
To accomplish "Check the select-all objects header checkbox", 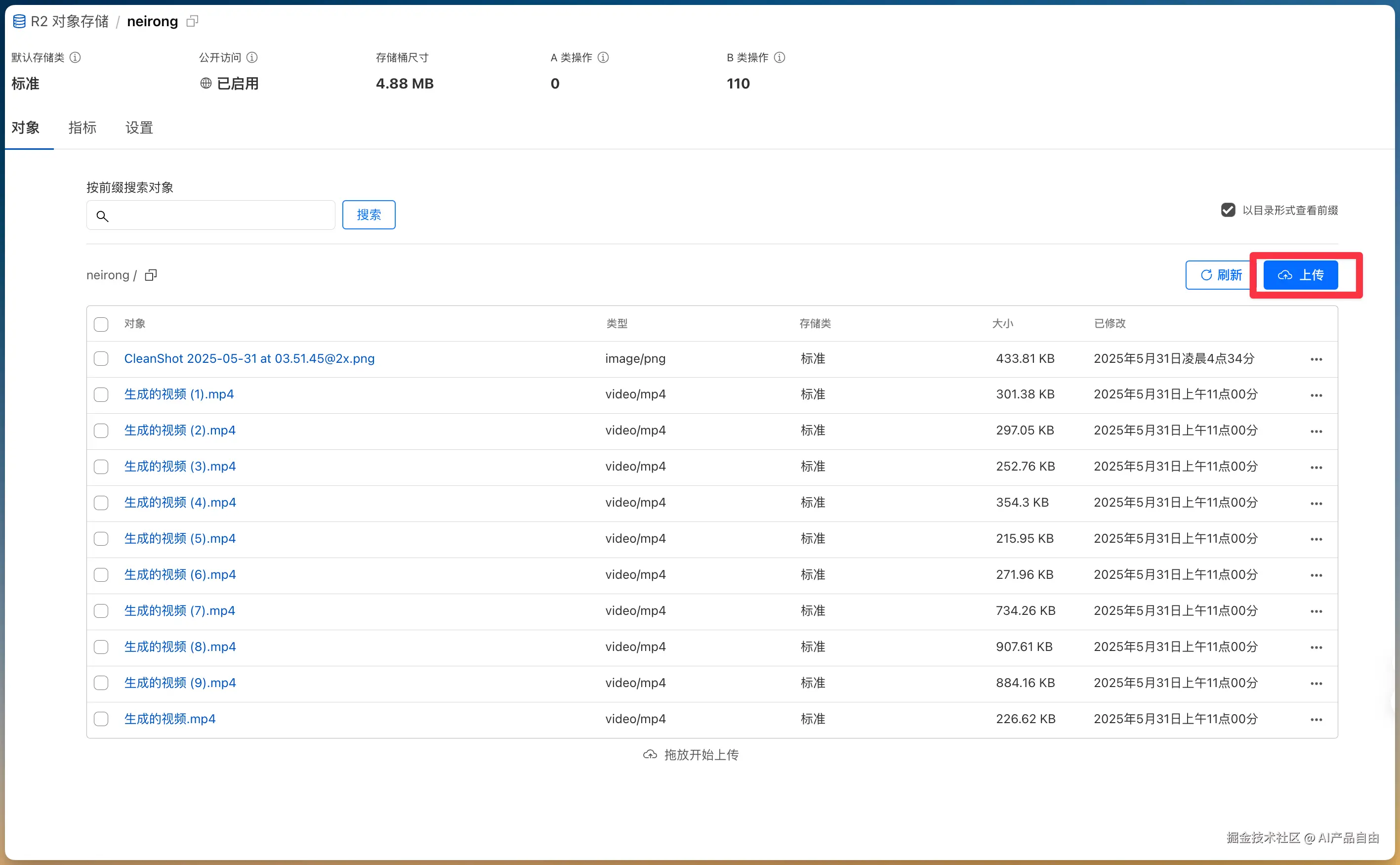I will (101, 324).
